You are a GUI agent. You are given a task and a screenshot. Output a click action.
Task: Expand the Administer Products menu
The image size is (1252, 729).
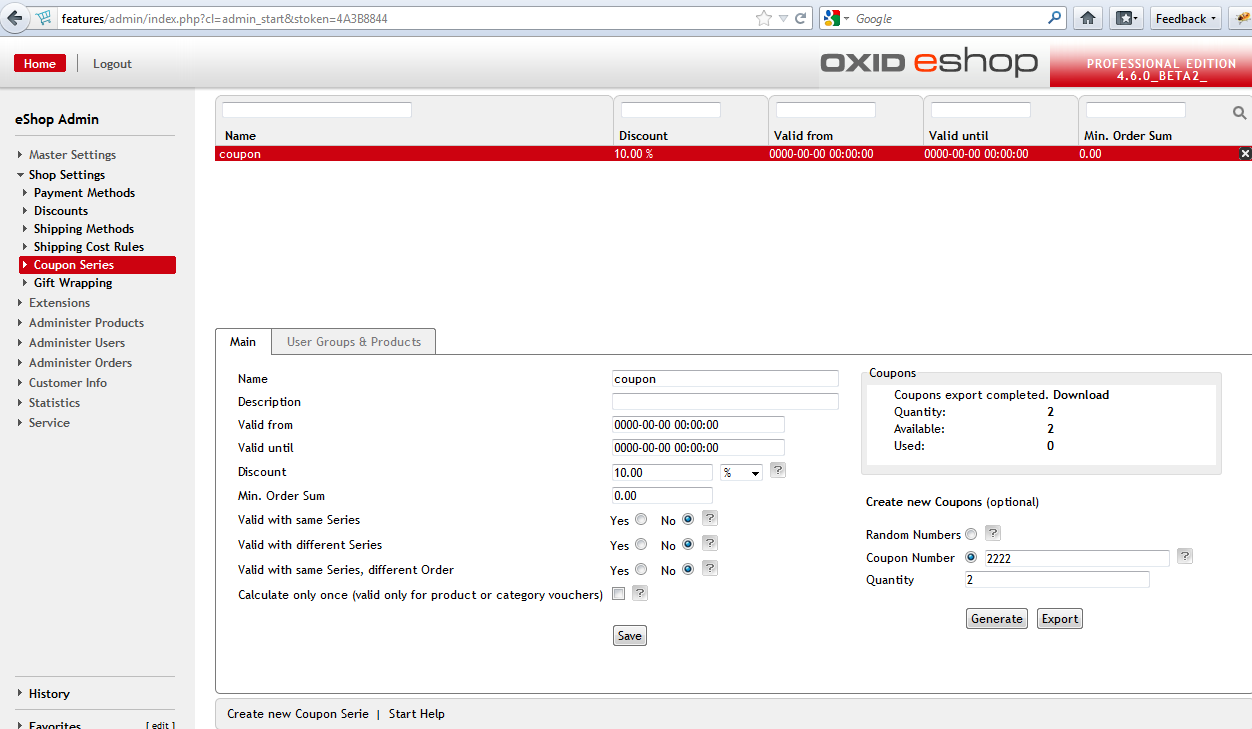86,323
